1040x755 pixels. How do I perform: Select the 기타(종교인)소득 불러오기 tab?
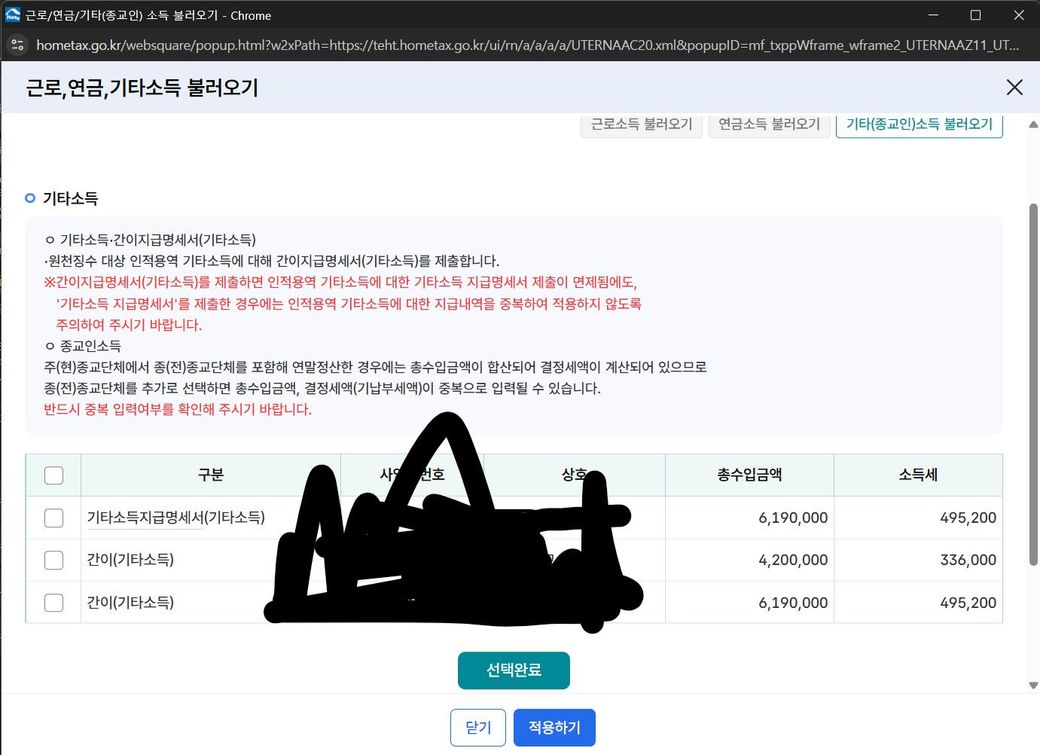coord(919,125)
